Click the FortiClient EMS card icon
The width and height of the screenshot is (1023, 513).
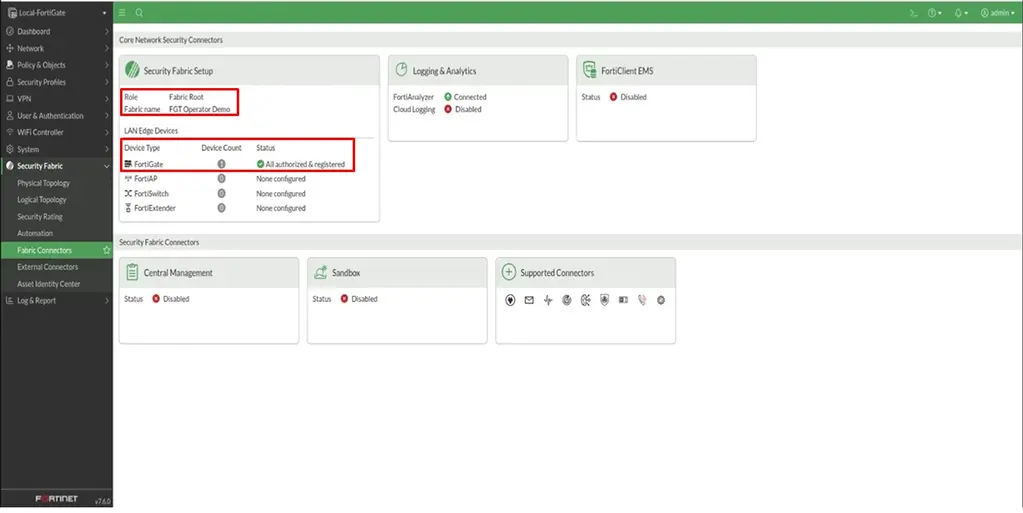(590, 69)
